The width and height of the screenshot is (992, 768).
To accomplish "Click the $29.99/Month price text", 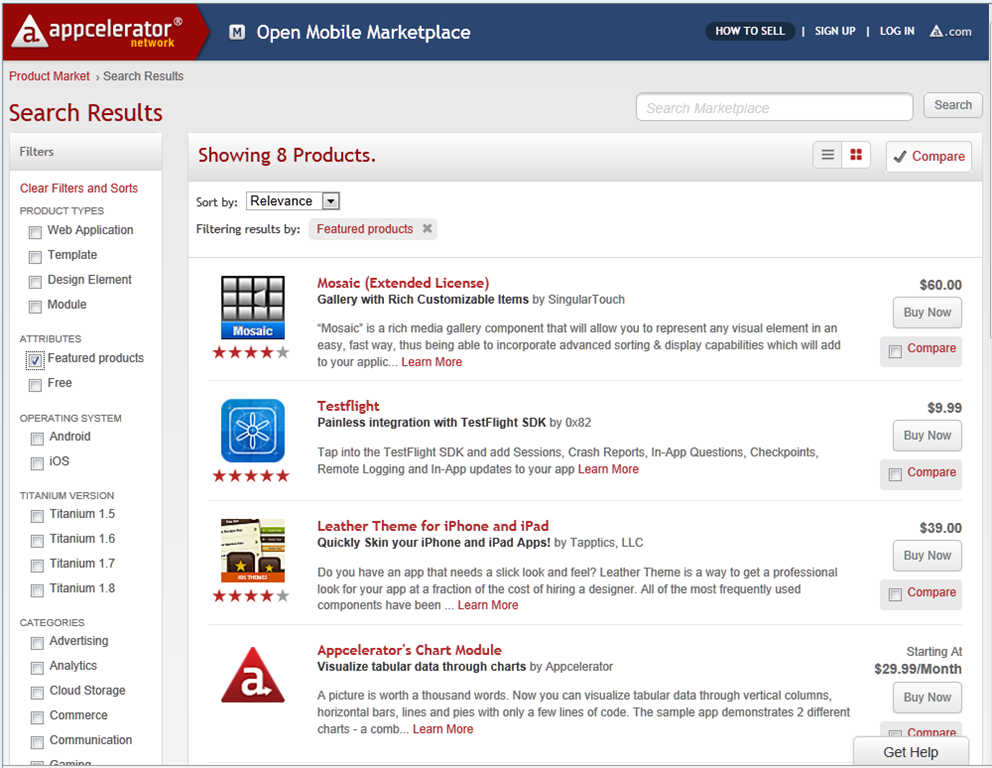I will tap(917, 669).
